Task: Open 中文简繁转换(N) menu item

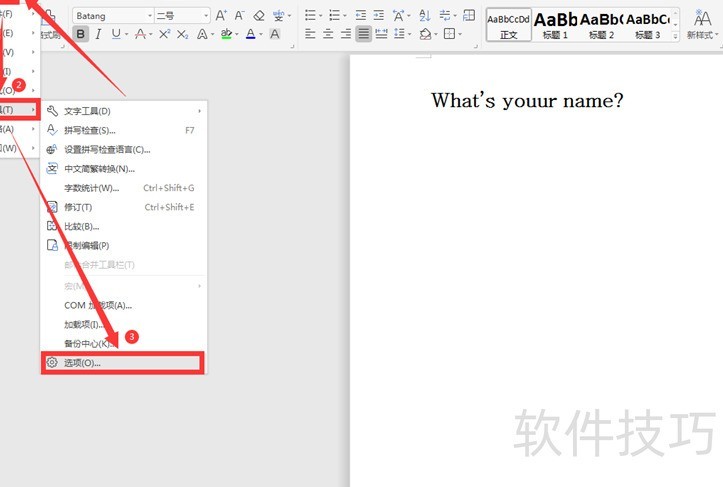Action: click(124, 169)
